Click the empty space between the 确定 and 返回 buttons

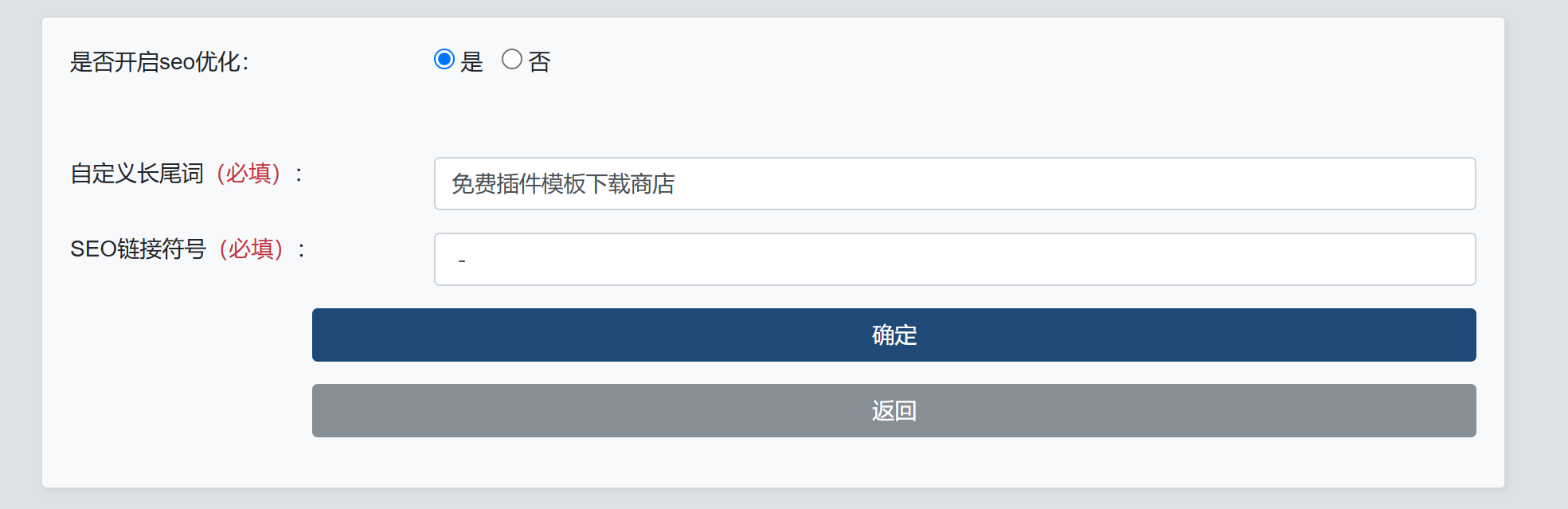893,373
